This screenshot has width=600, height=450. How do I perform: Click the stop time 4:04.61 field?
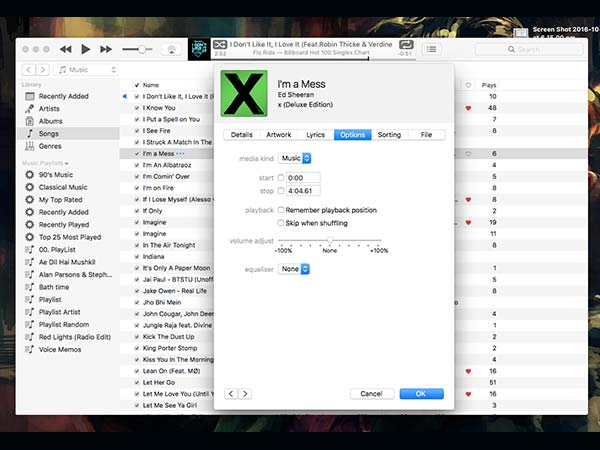pyautogui.click(x=303, y=191)
